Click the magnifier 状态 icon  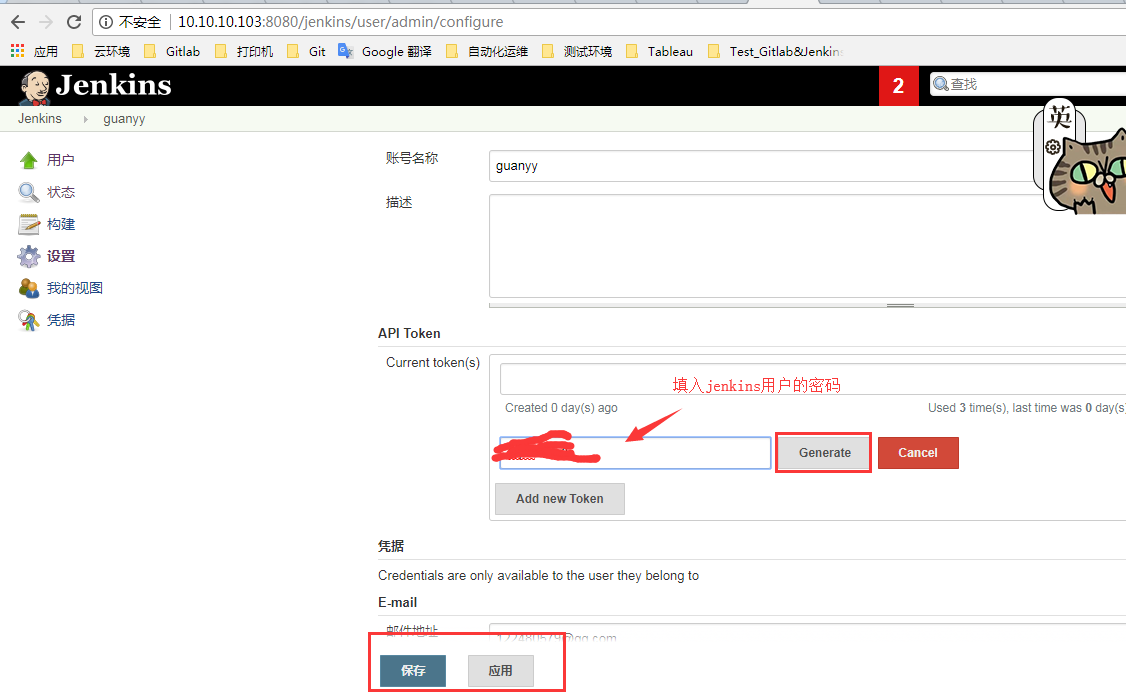pyautogui.click(x=29, y=192)
